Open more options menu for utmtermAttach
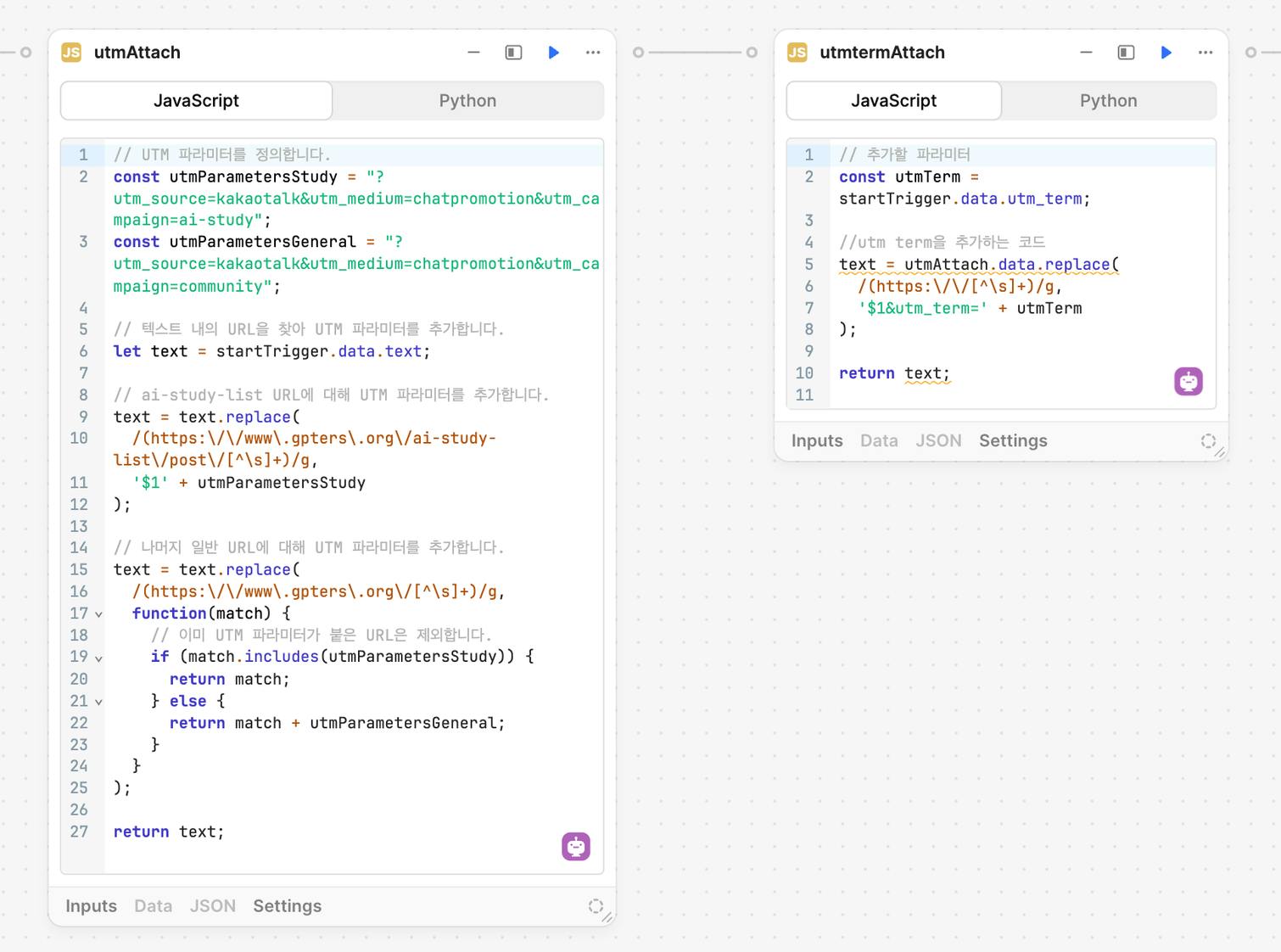Screen dimensions: 1281x952 [1205, 53]
